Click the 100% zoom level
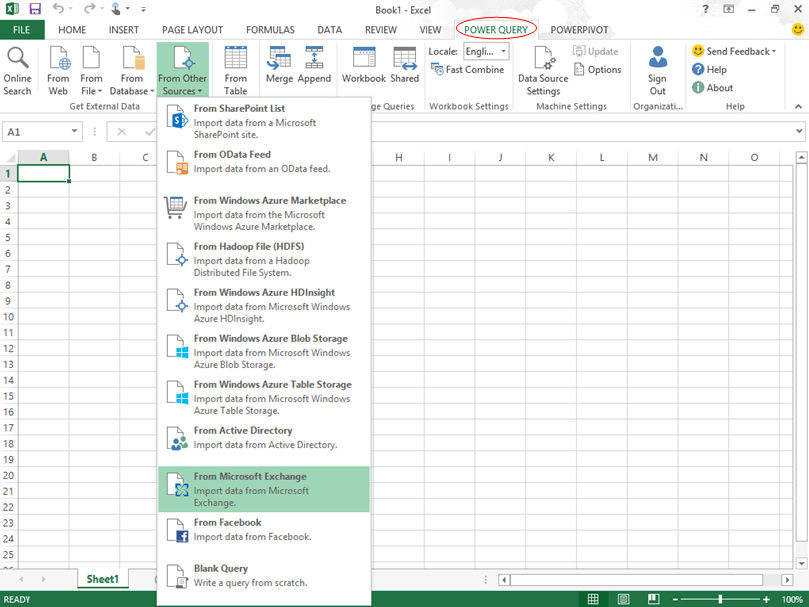Image resolution: width=809 pixels, height=607 pixels. tap(792, 599)
